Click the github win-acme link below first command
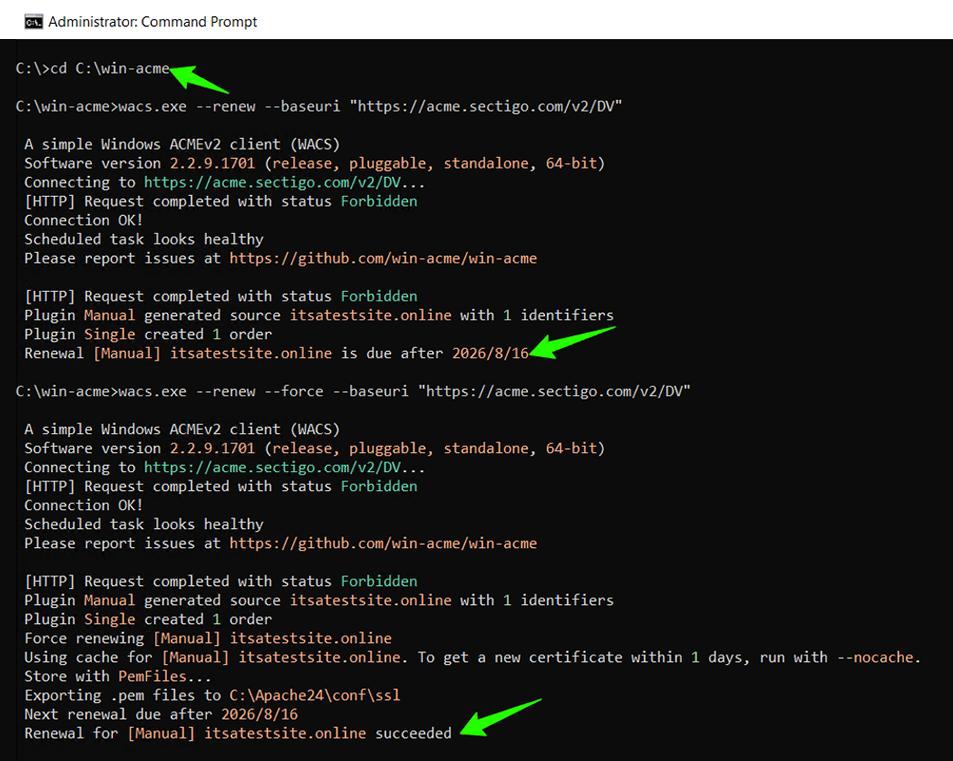 383,259
